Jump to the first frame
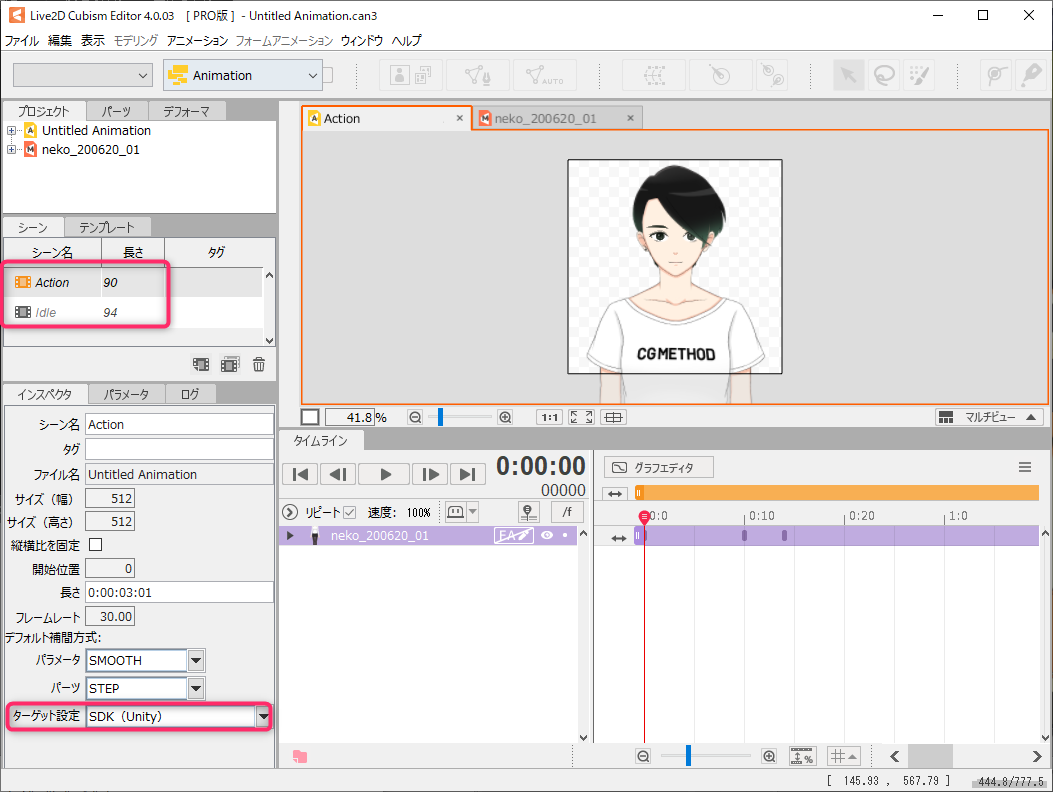The width and height of the screenshot is (1053, 792). point(300,474)
